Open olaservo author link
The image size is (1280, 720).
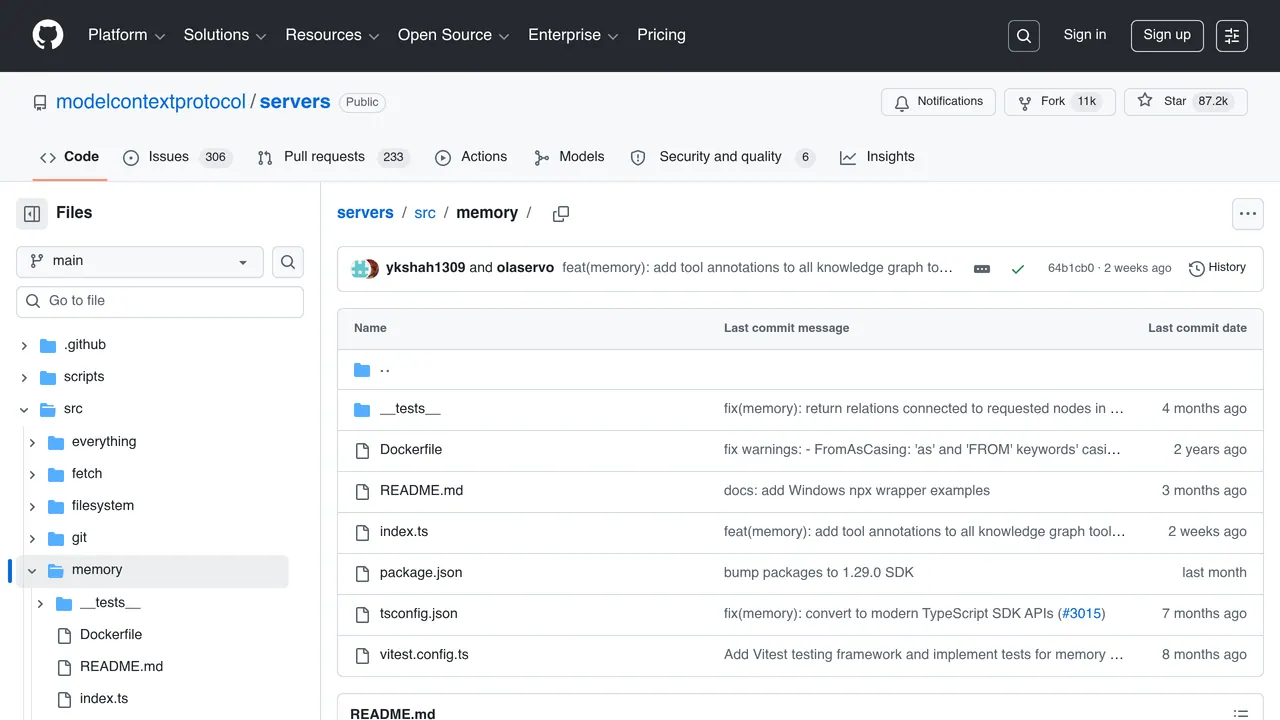[x=525, y=268]
